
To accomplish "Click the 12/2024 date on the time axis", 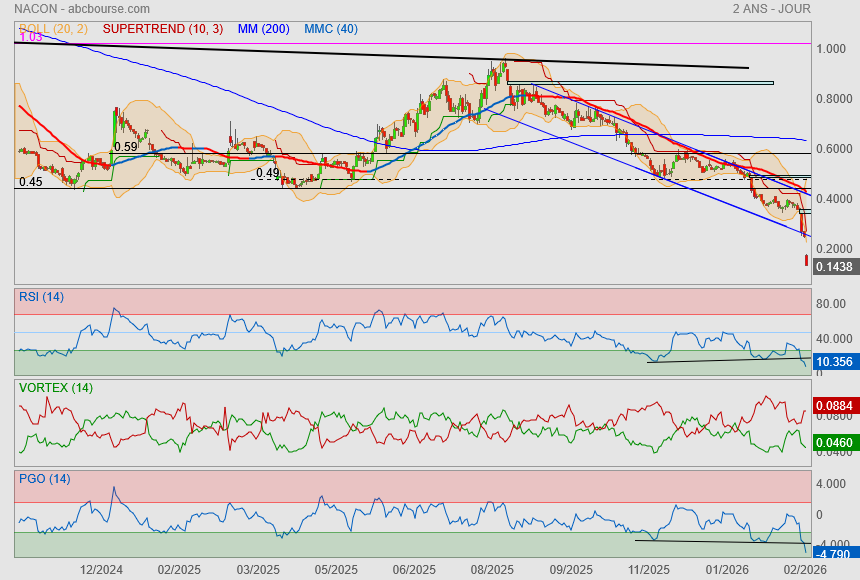I will [101, 569].
